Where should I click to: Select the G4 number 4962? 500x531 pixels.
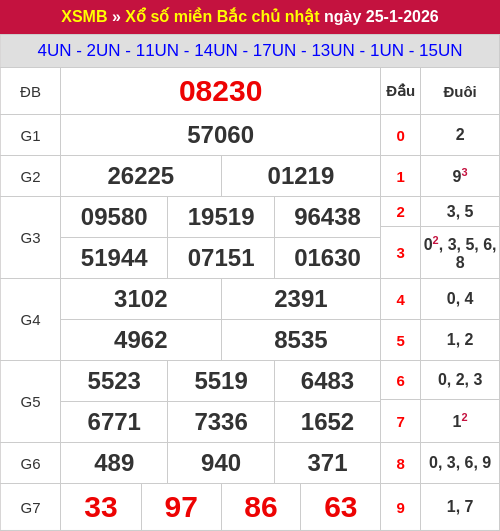point(141,340)
